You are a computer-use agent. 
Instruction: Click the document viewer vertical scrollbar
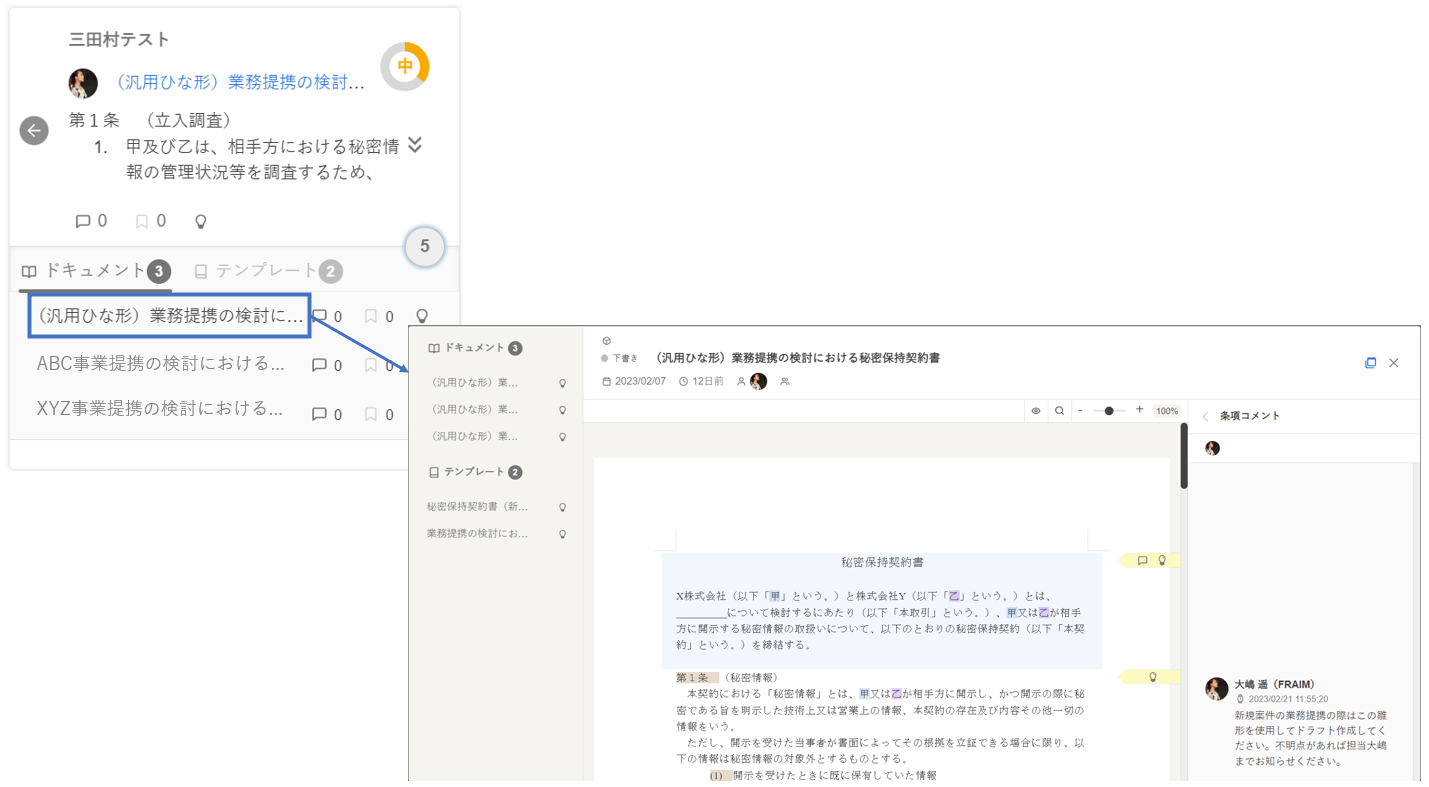1184,456
